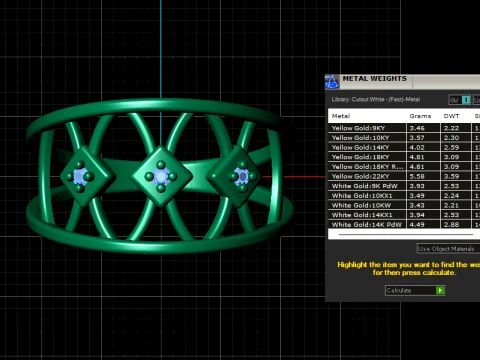The width and height of the screenshot is (480, 360).
Task: Select the Yellow Gold:14KY row
Action: (x=404, y=147)
